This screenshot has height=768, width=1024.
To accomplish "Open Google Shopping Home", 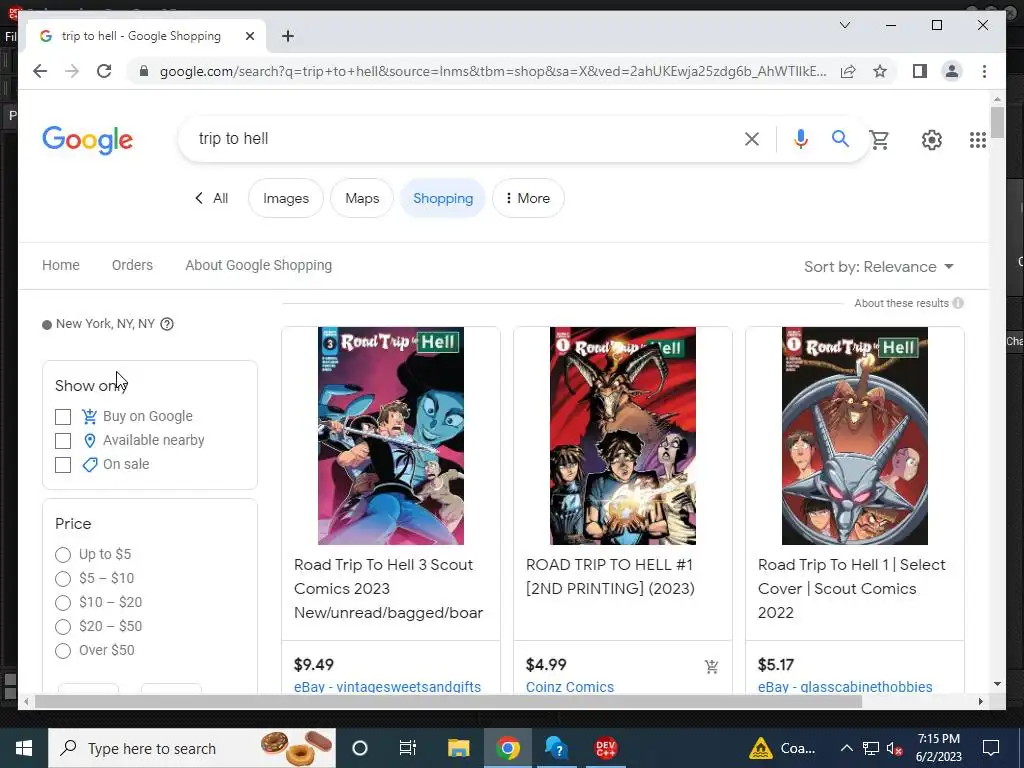I will click(61, 265).
